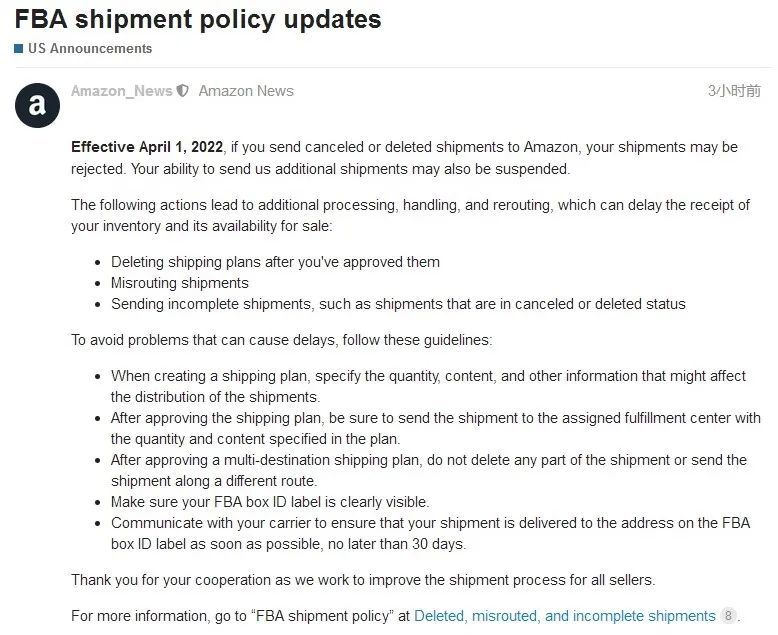This screenshot has width=778, height=635.
Task: Click the bold Effective April 1, 2022 text
Action: (147, 147)
